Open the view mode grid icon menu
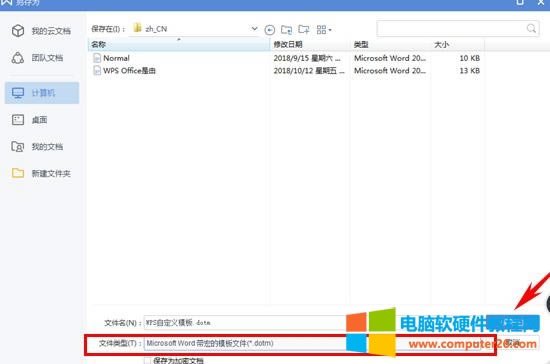The image size is (550, 364). [x=324, y=30]
